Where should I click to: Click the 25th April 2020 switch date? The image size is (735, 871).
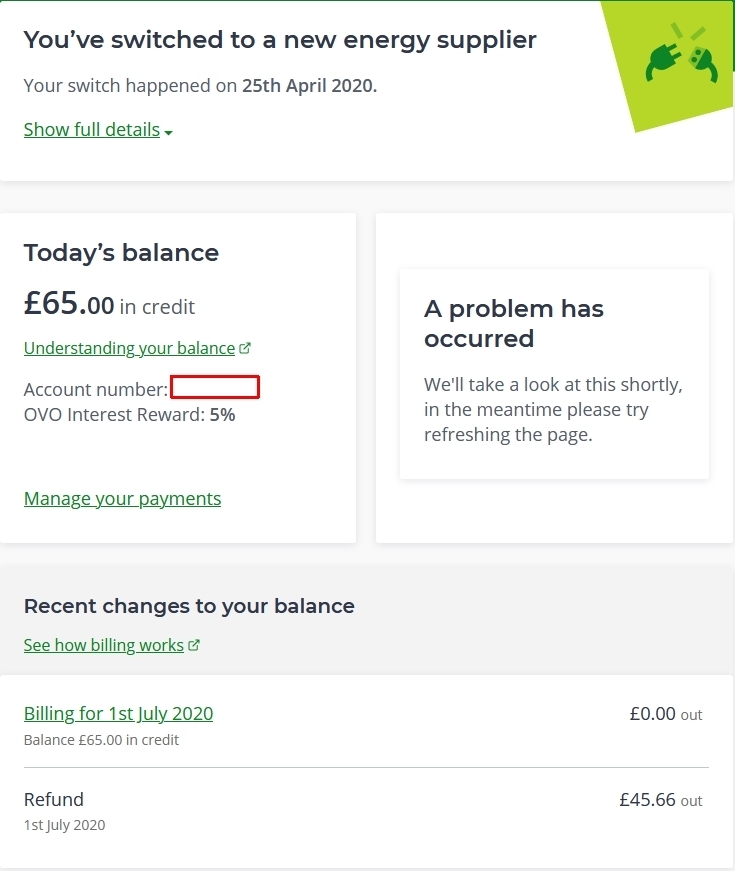click(309, 86)
